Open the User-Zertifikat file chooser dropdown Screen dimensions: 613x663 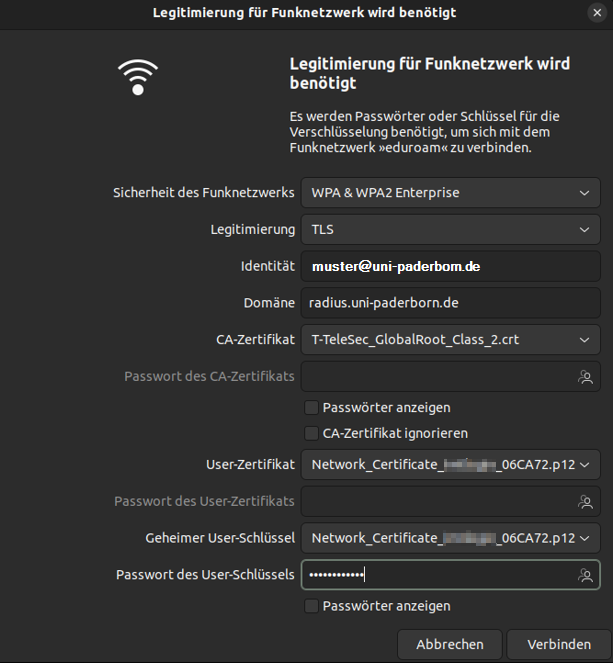pos(450,464)
